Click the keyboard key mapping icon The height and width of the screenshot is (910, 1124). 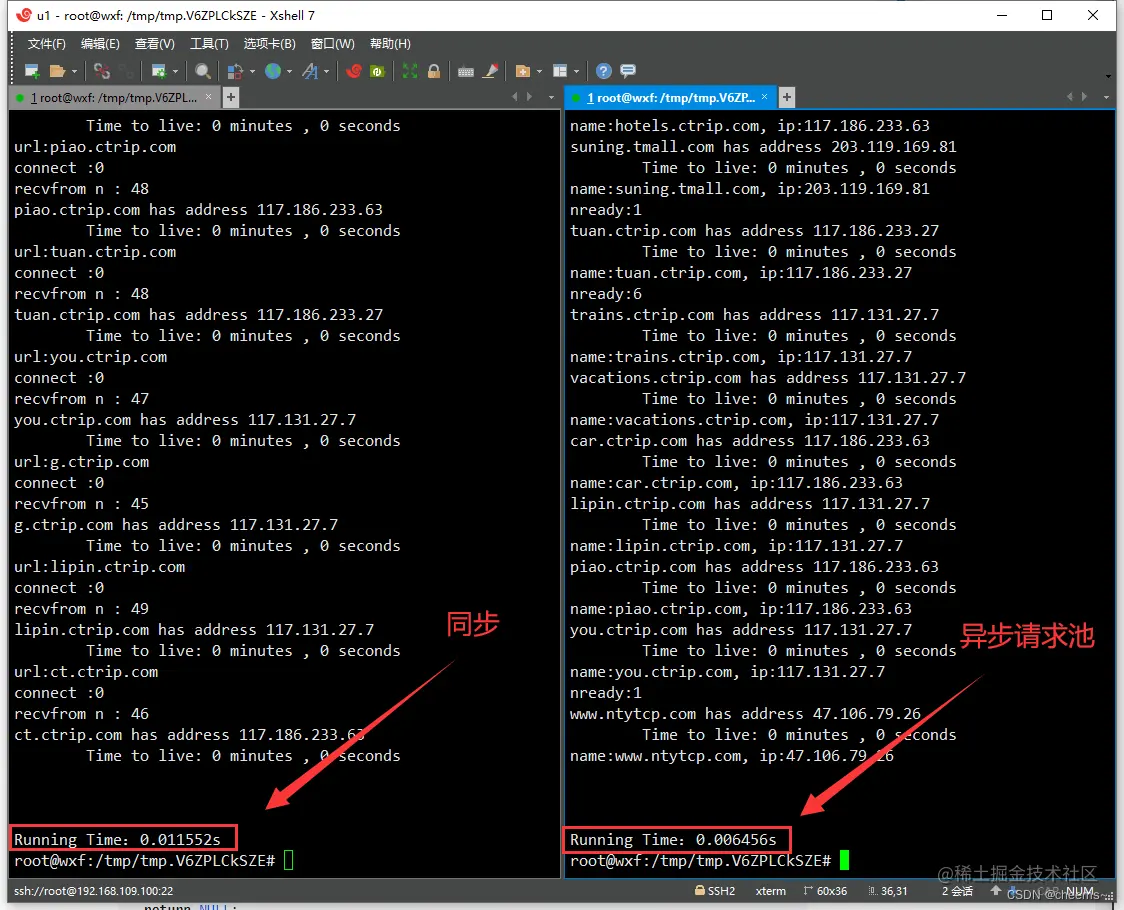466,72
